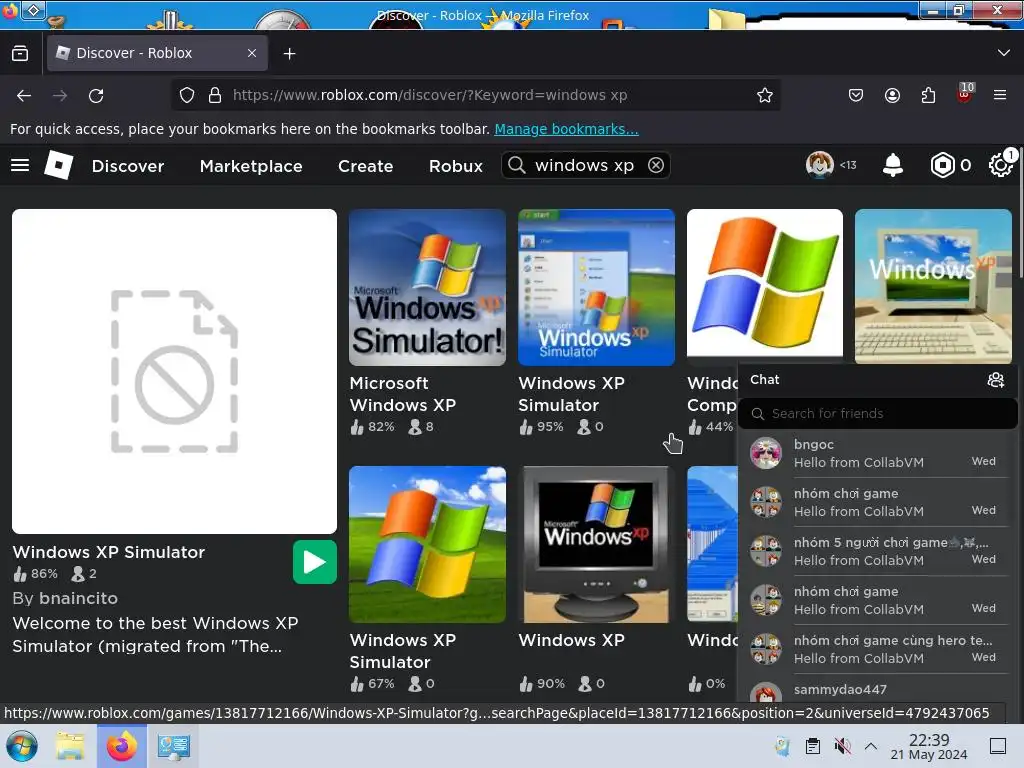Open tracking protection shield icon

pyautogui.click(x=187, y=95)
